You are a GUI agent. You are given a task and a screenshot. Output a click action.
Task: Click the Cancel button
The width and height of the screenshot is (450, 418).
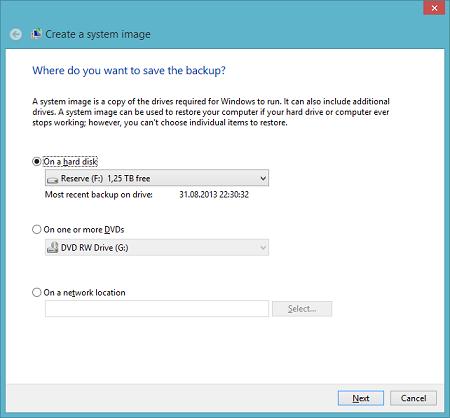pyautogui.click(x=413, y=398)
